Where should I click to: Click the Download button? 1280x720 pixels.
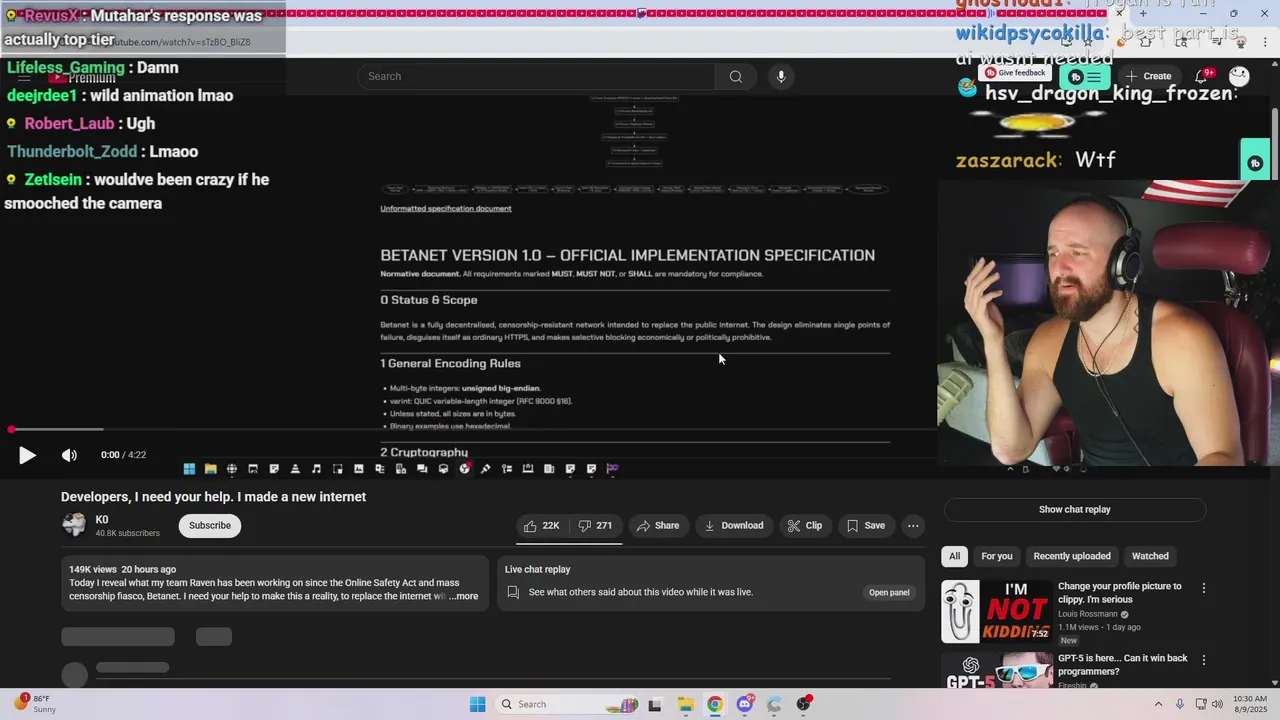(x=734, y=525)
